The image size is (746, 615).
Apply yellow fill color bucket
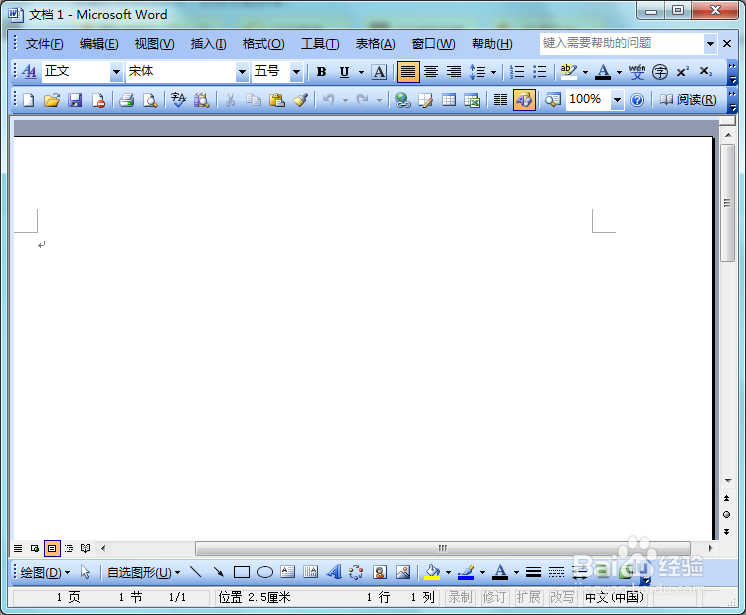(432, 572)
